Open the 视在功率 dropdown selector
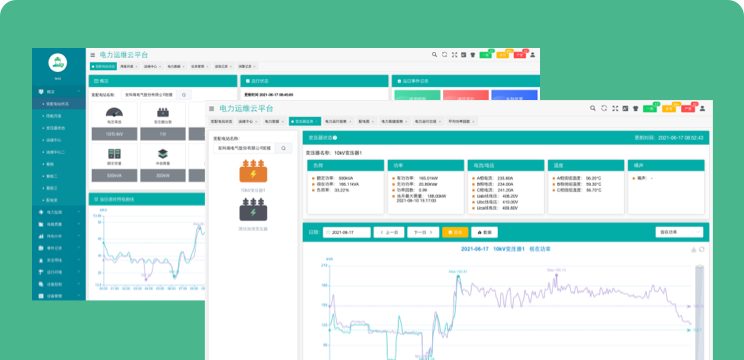Image resolution: width=744 pixels, height=360 pixels. click(679, 232)
